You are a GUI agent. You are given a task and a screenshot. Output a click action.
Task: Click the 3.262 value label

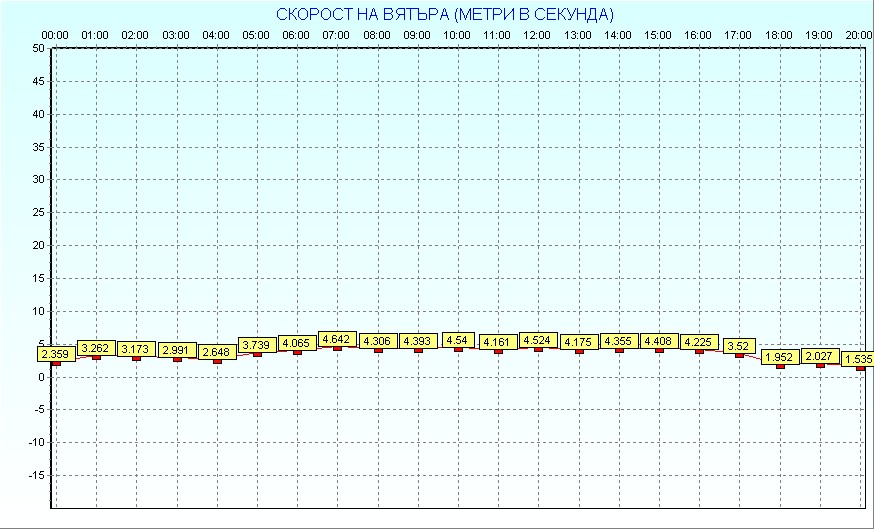click(x=96, y=348)
